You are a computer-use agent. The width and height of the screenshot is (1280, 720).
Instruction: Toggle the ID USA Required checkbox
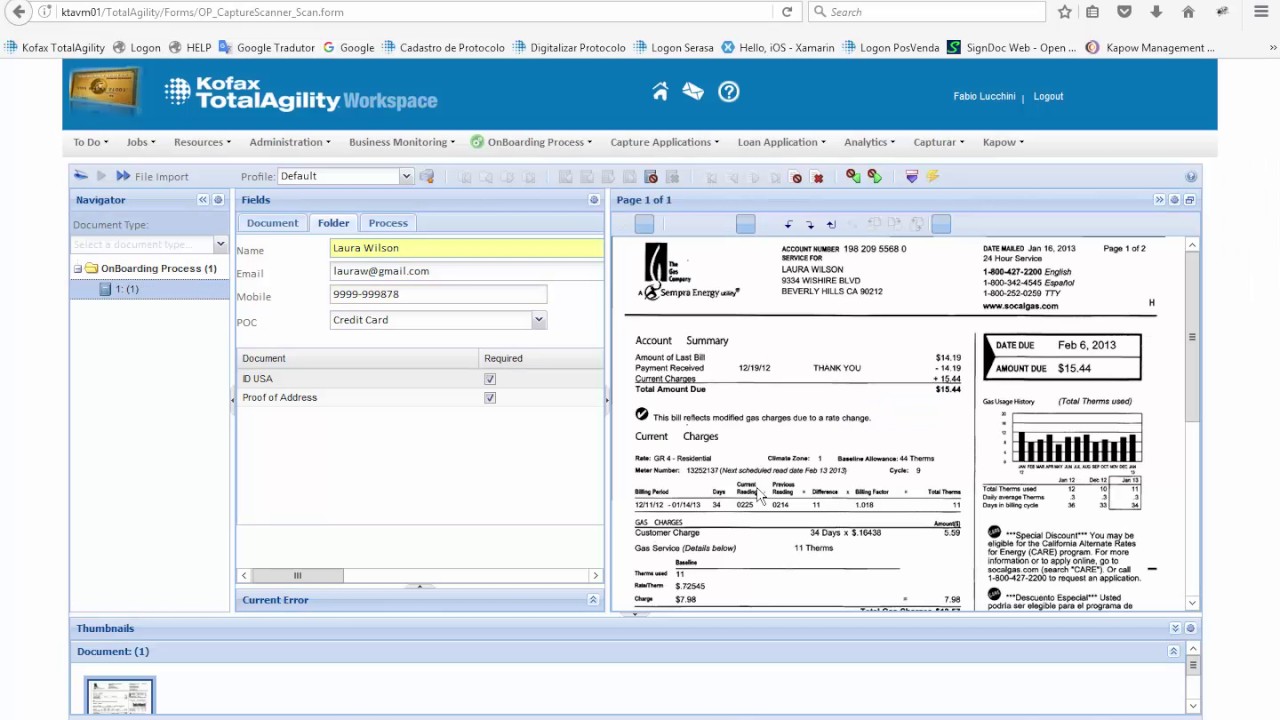click(490, 379)
